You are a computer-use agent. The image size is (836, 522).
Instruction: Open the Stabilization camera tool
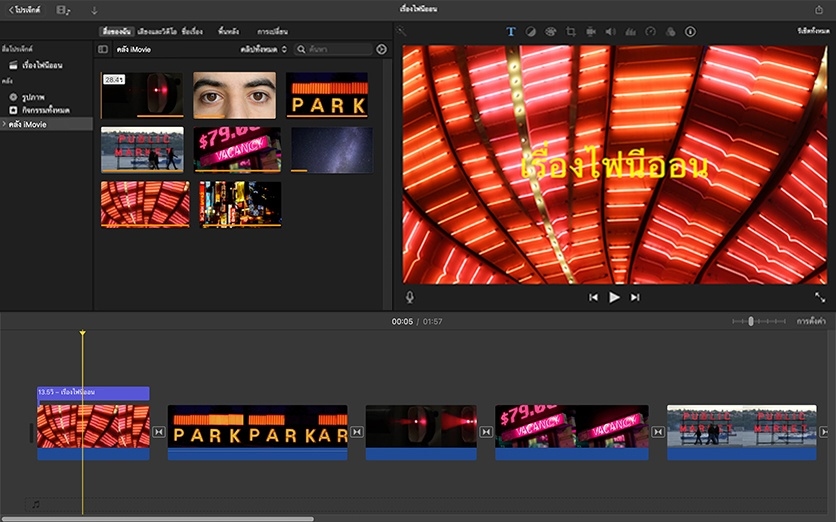point(590,31)
